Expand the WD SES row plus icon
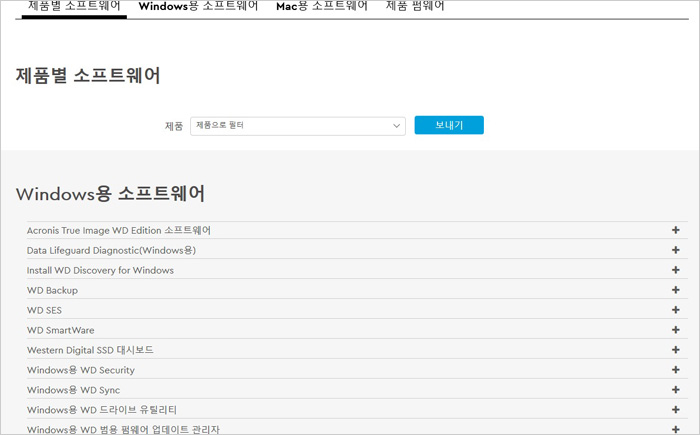This screenshot has height=435, width=700. click(675, 310)
